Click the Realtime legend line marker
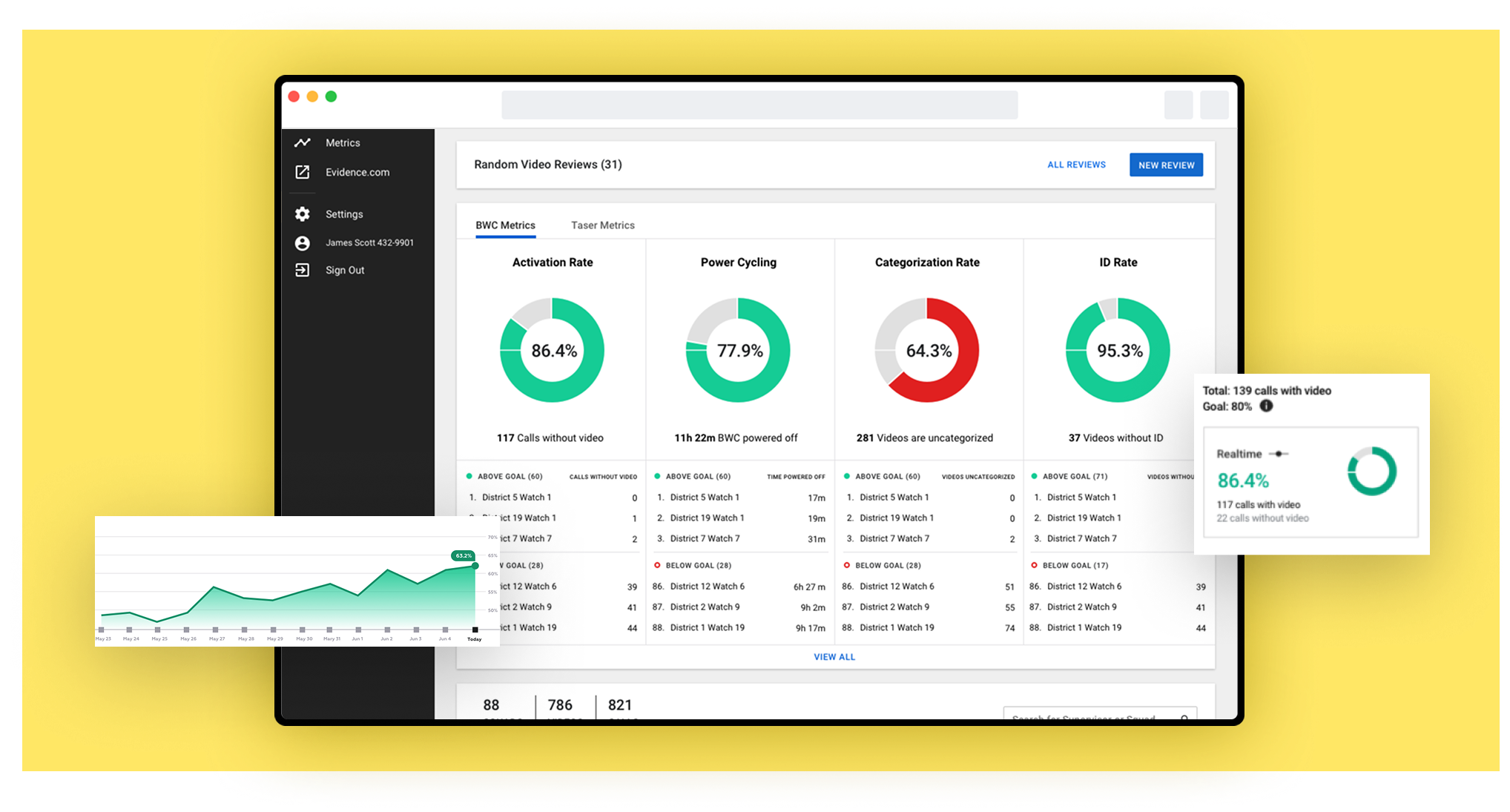Image resolution: width=1510 pixels, height=812 pixels. point(1279,454)
